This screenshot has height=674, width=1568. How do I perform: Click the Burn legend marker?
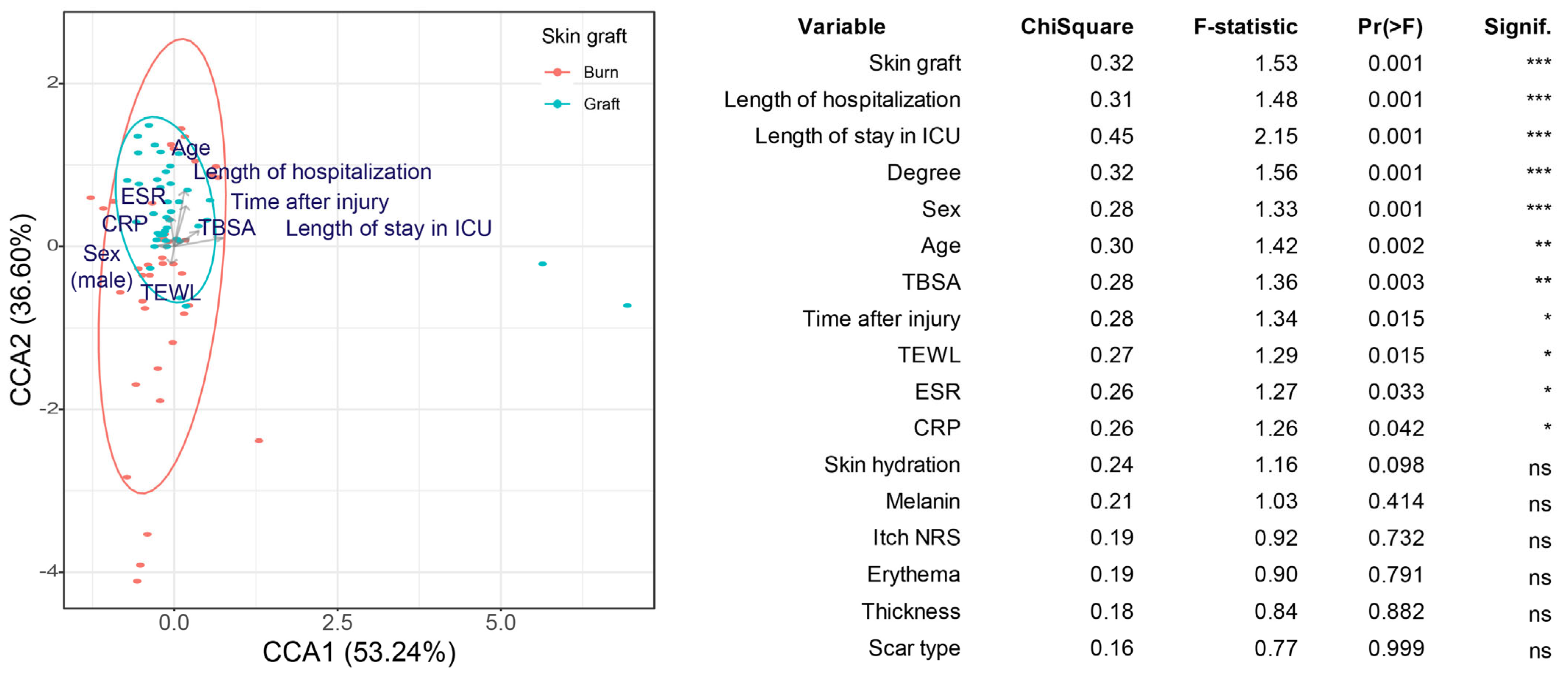557,72
